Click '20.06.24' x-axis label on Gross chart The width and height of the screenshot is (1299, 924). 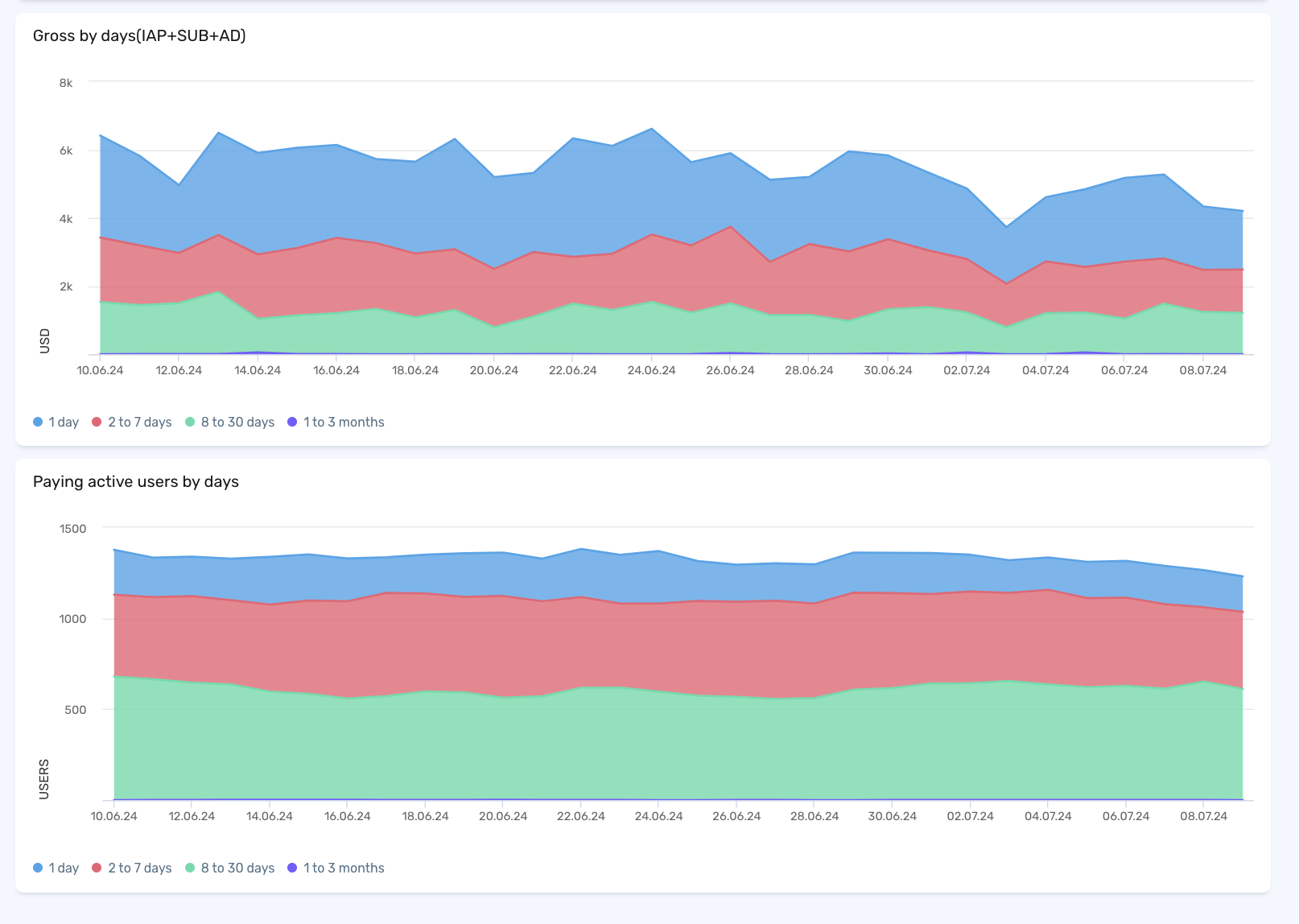coord(493,370)
